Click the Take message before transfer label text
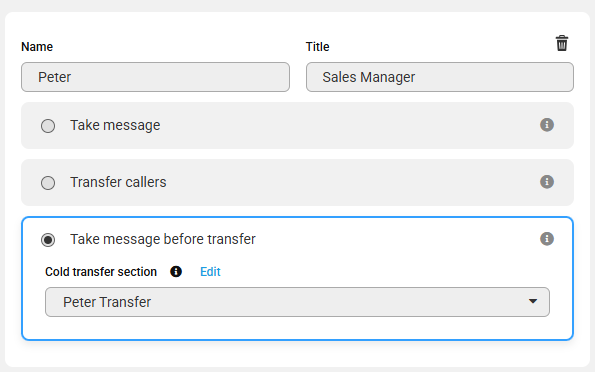The image size is (595, 372). click(163, 239)
